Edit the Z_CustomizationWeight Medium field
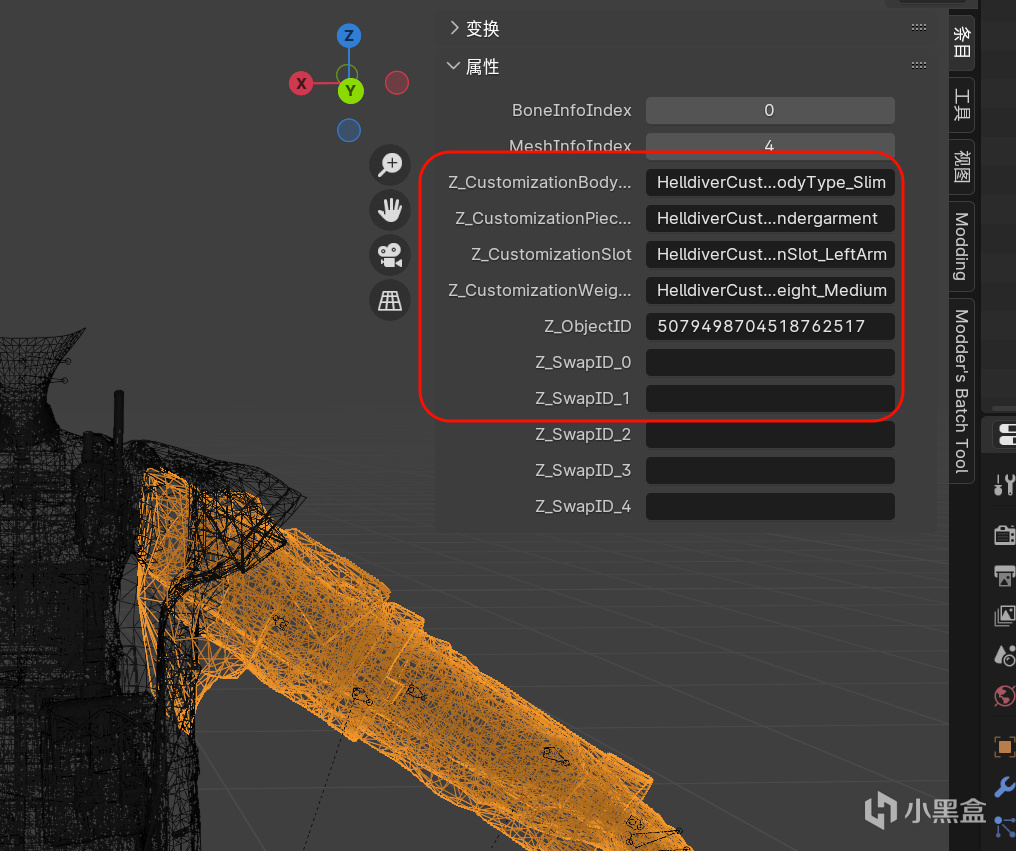Screen dimensions: 1016x851 coord(770,290)
